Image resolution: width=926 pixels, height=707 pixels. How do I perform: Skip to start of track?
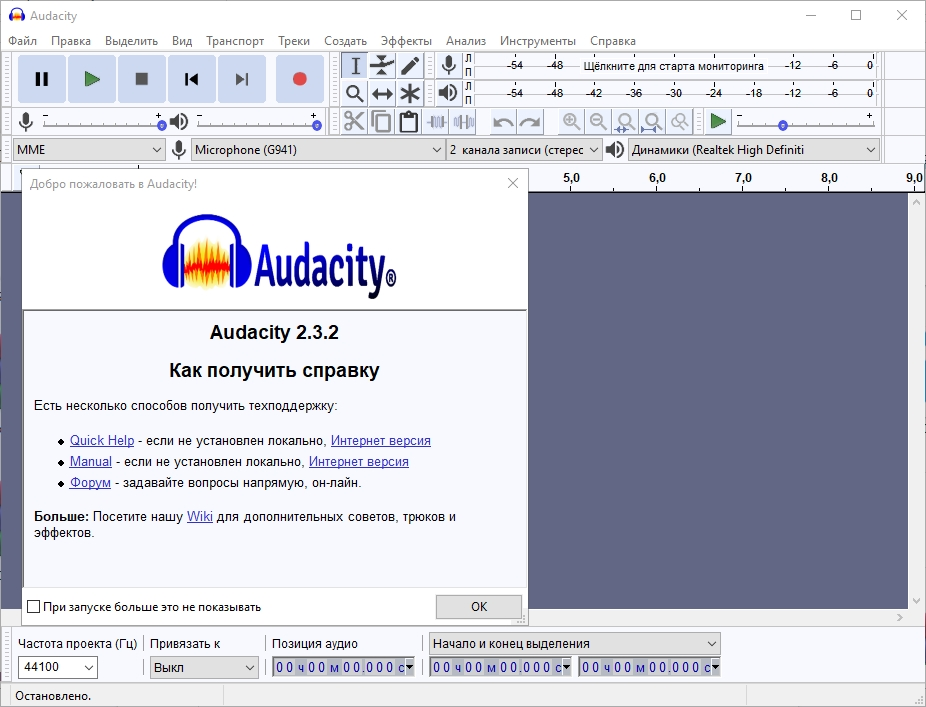(192, 79)
